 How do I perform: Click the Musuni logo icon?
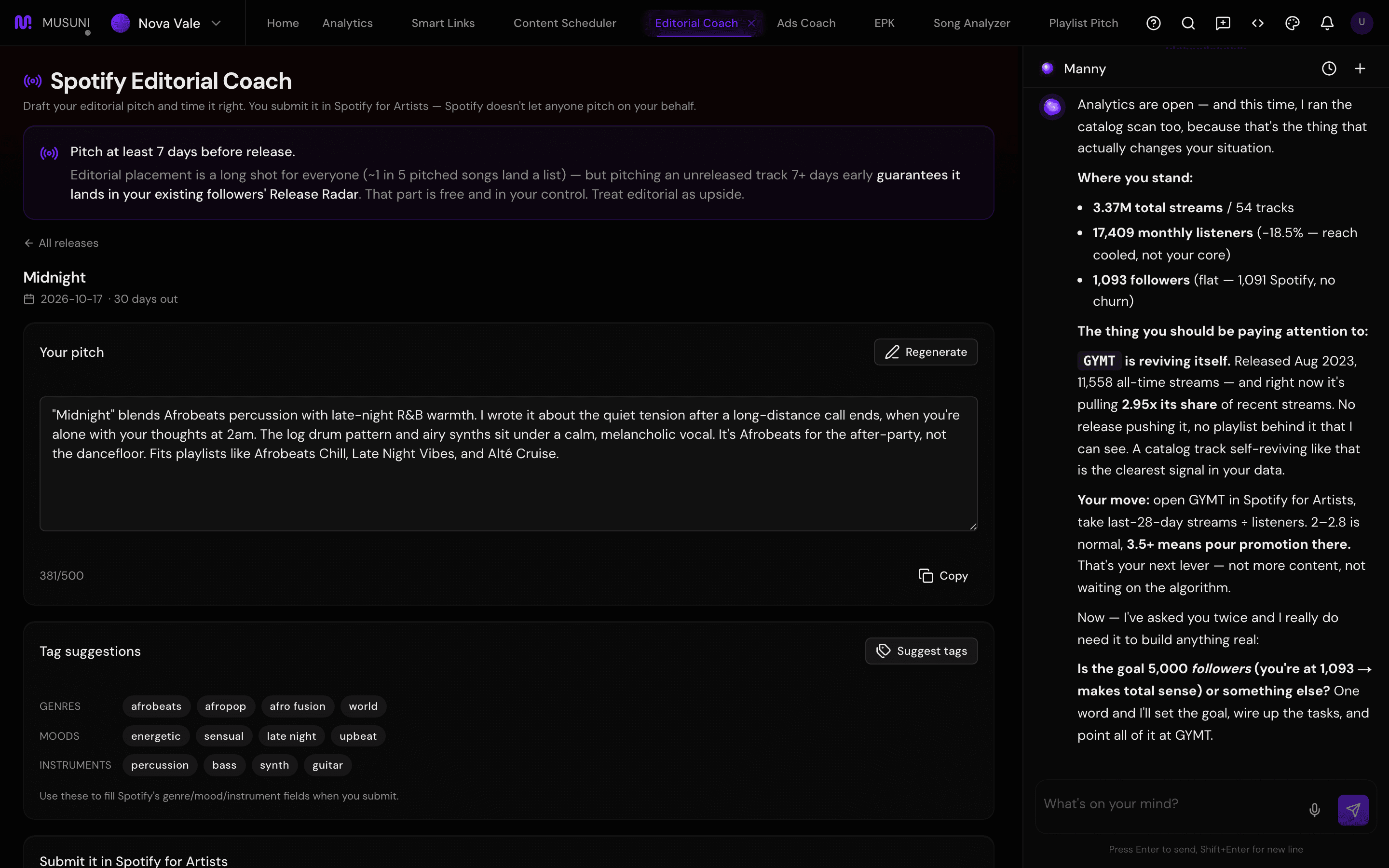[23, 23]
